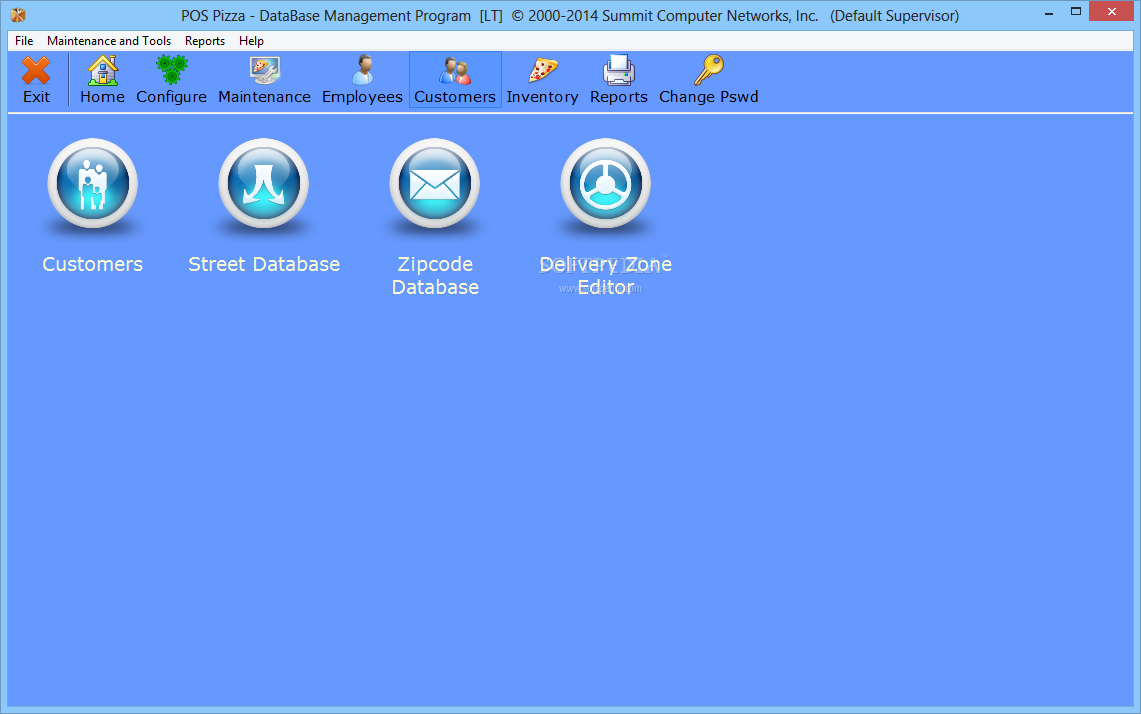
Task: Open the Inventory pizza slice icon
Action: coord(543,71)
